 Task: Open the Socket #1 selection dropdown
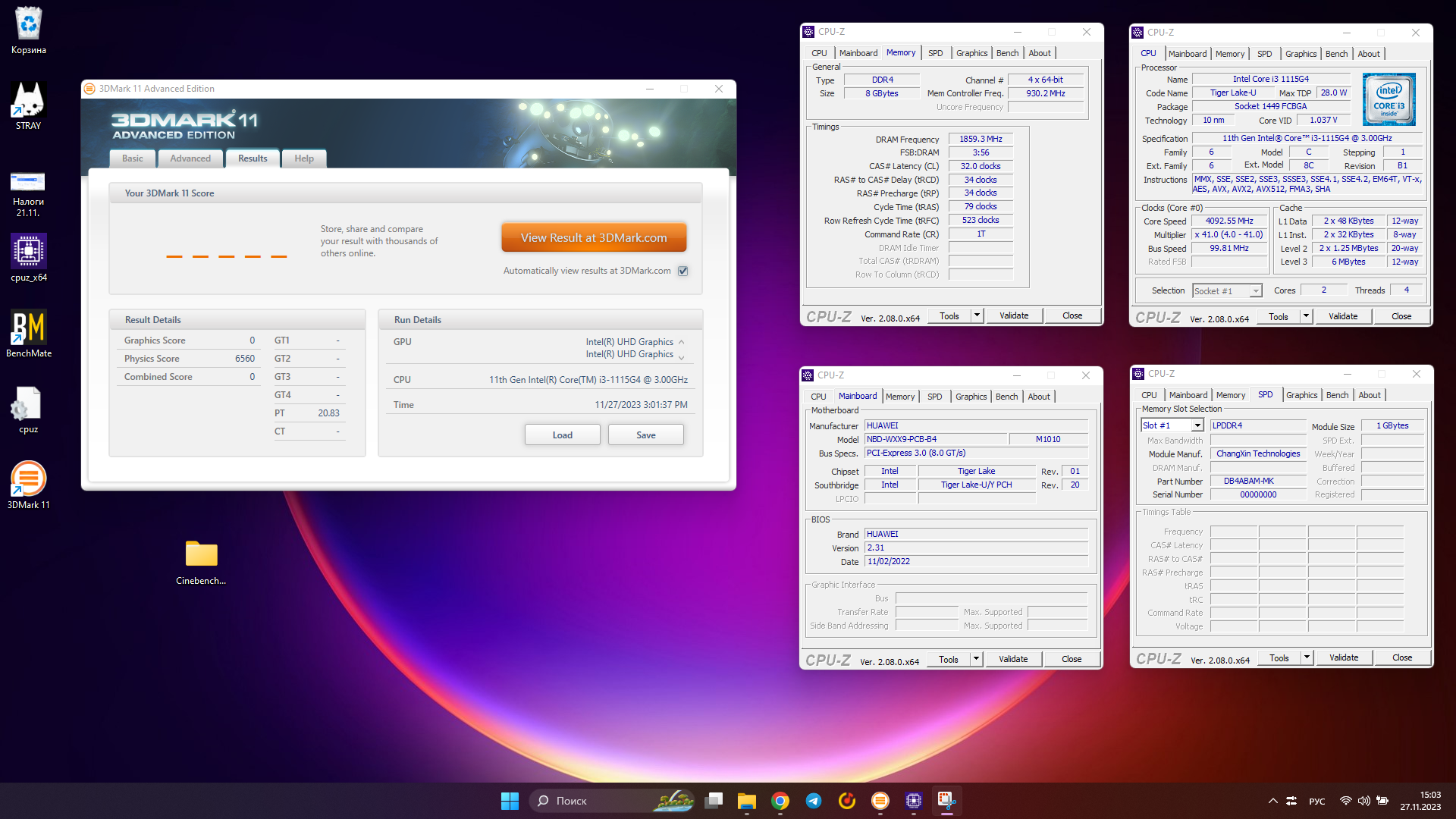click(1228, 291)
